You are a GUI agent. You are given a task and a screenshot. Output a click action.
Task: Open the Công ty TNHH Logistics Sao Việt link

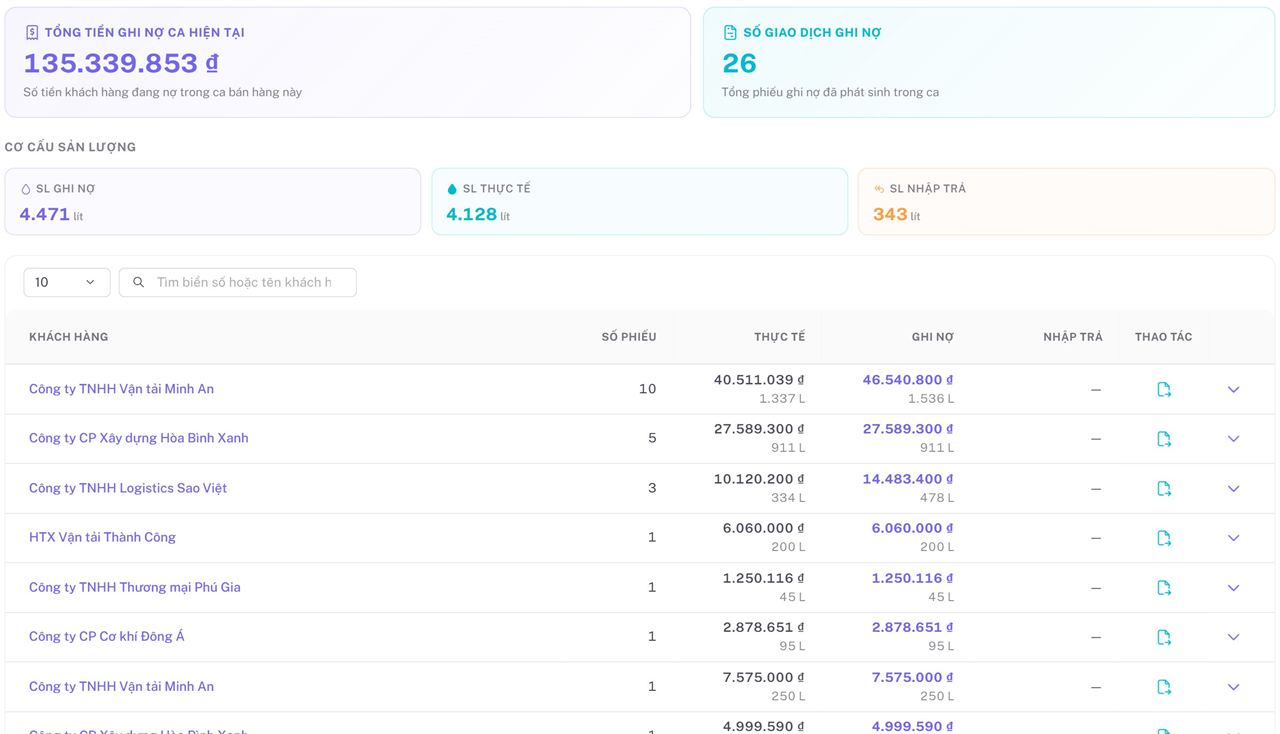point(128,488)
